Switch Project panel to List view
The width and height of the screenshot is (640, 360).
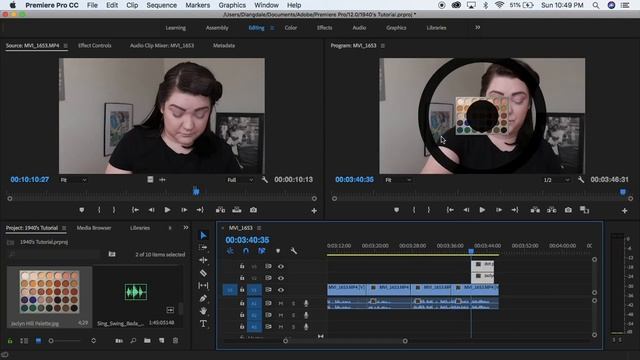coord(24,340)
